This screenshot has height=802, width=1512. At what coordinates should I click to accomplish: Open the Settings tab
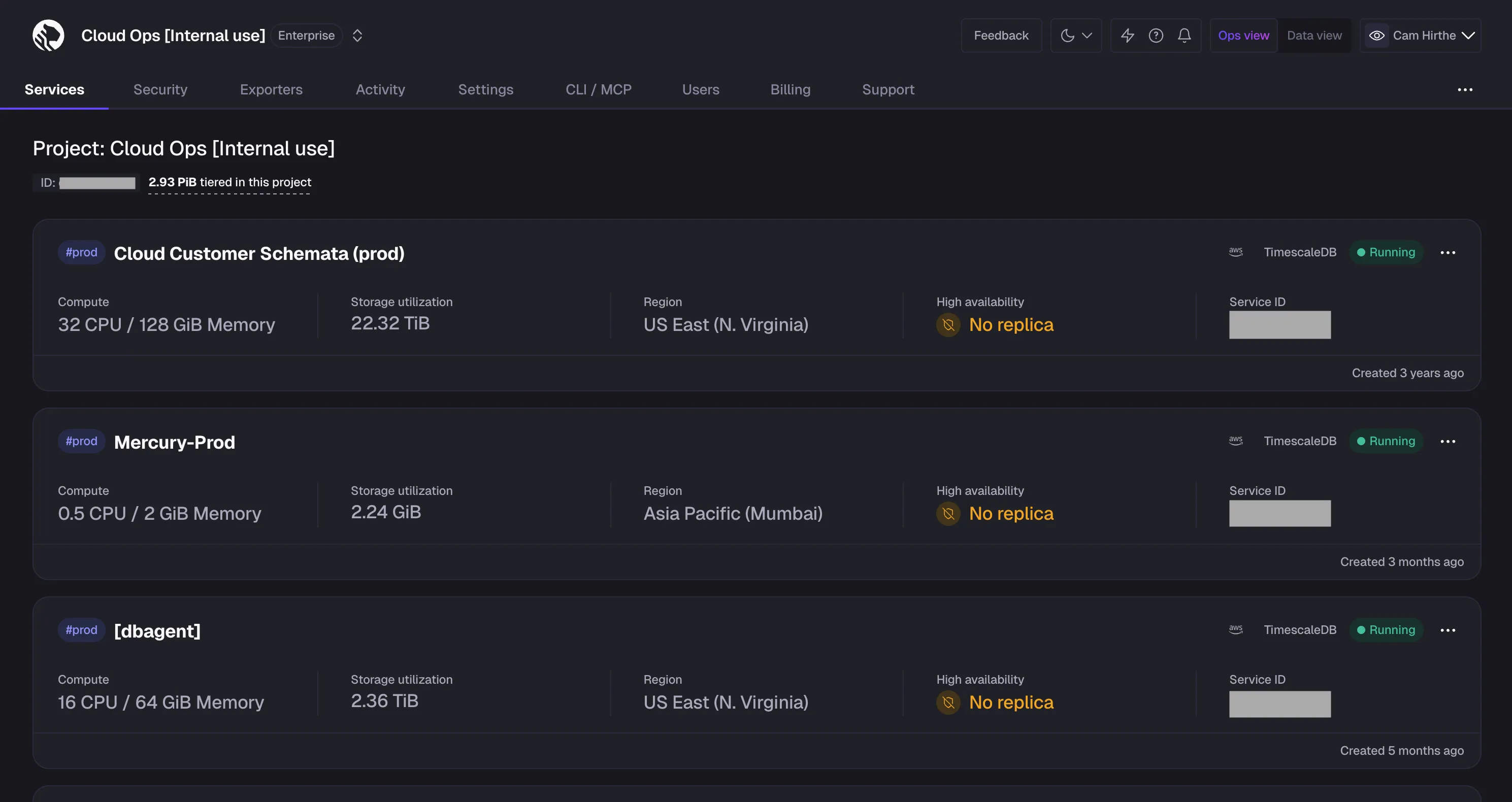(x=485, y=89)
